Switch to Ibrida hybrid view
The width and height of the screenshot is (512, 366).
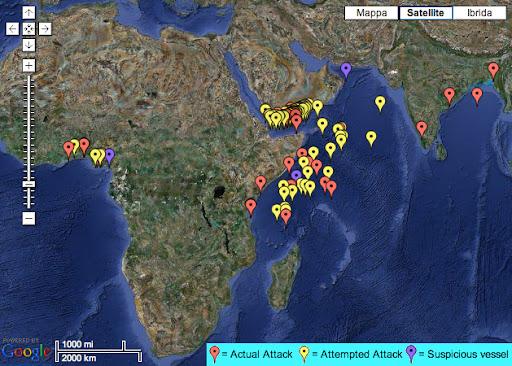pyautogui.click(x=479, y=13)
